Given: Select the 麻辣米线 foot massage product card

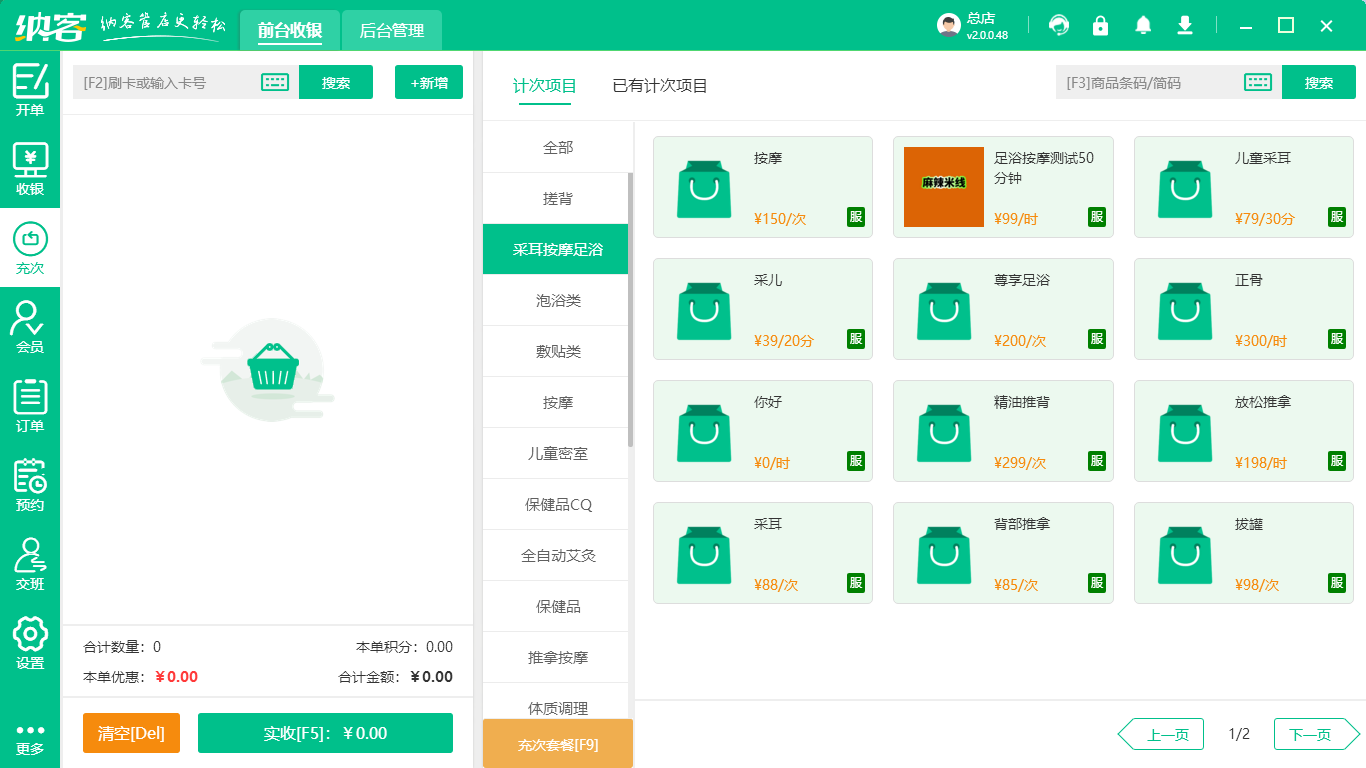Looking at the screenshot, I should pos(1003,187).
